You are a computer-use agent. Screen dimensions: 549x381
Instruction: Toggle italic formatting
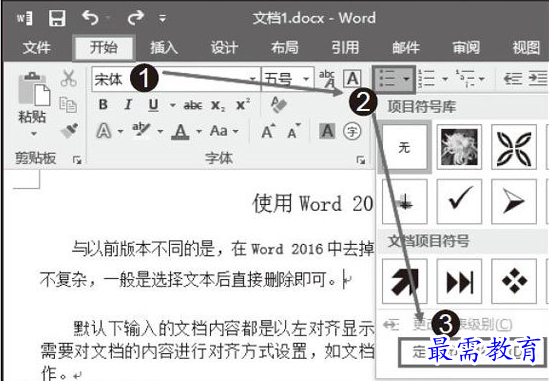(x=128, y=105)
